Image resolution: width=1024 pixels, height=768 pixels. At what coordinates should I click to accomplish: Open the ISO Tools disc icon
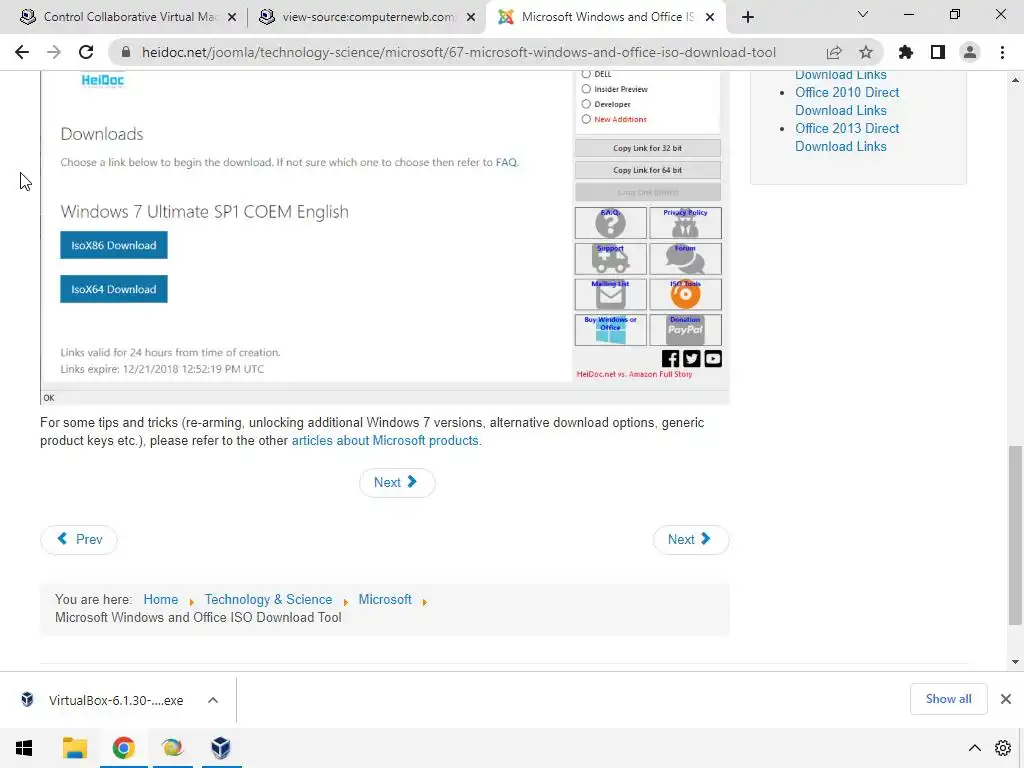[x=685, y=295]
